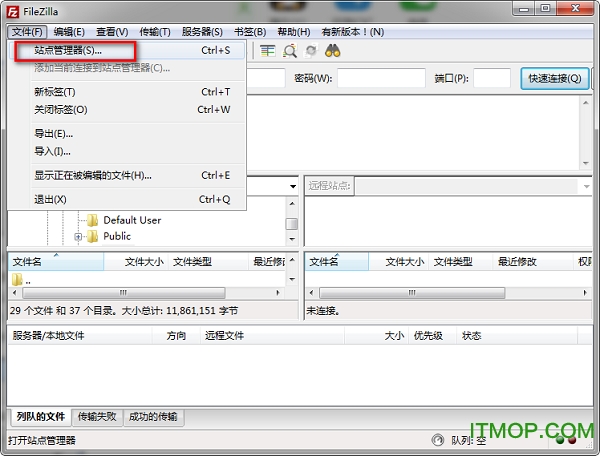Click the 29 个文件 和 37 个目录 status text
This screenshot has width=600, height=456.
coord(124,311)
